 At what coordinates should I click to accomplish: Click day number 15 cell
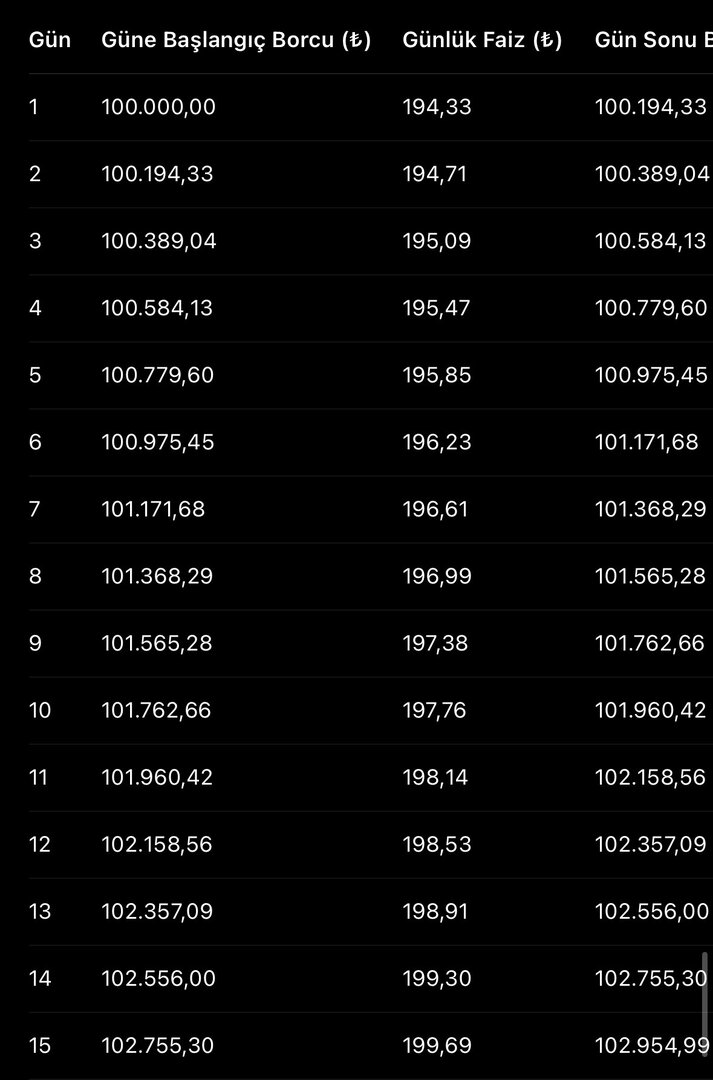coord(40,1046)
